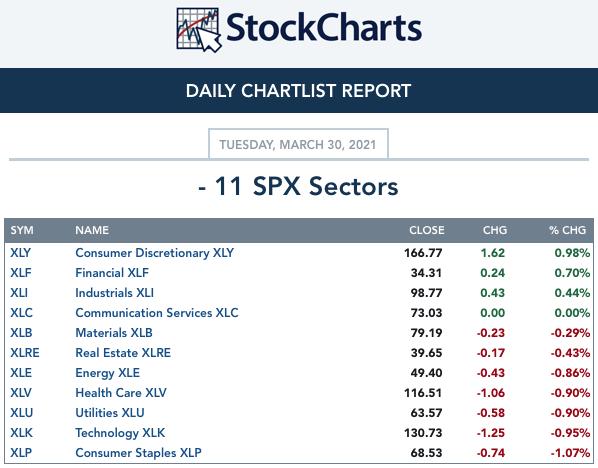Click the CLOSE column header
Image resolution: width=598 pixels, height=468 pixels.
tap(426, 230)
